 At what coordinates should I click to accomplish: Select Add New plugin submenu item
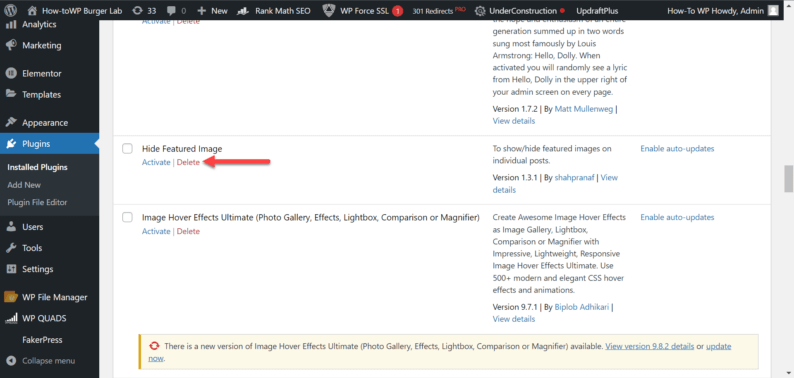[x=24, y=185]
